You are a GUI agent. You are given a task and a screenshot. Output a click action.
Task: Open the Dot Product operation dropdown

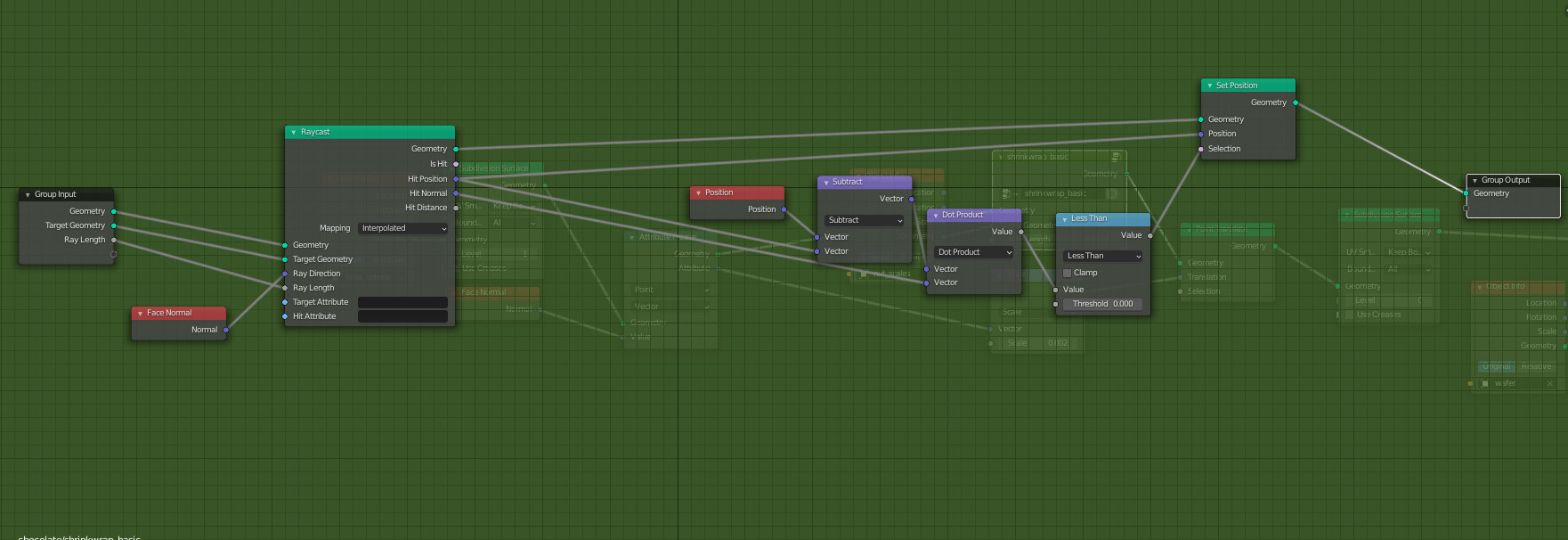[x=974, y=252]
